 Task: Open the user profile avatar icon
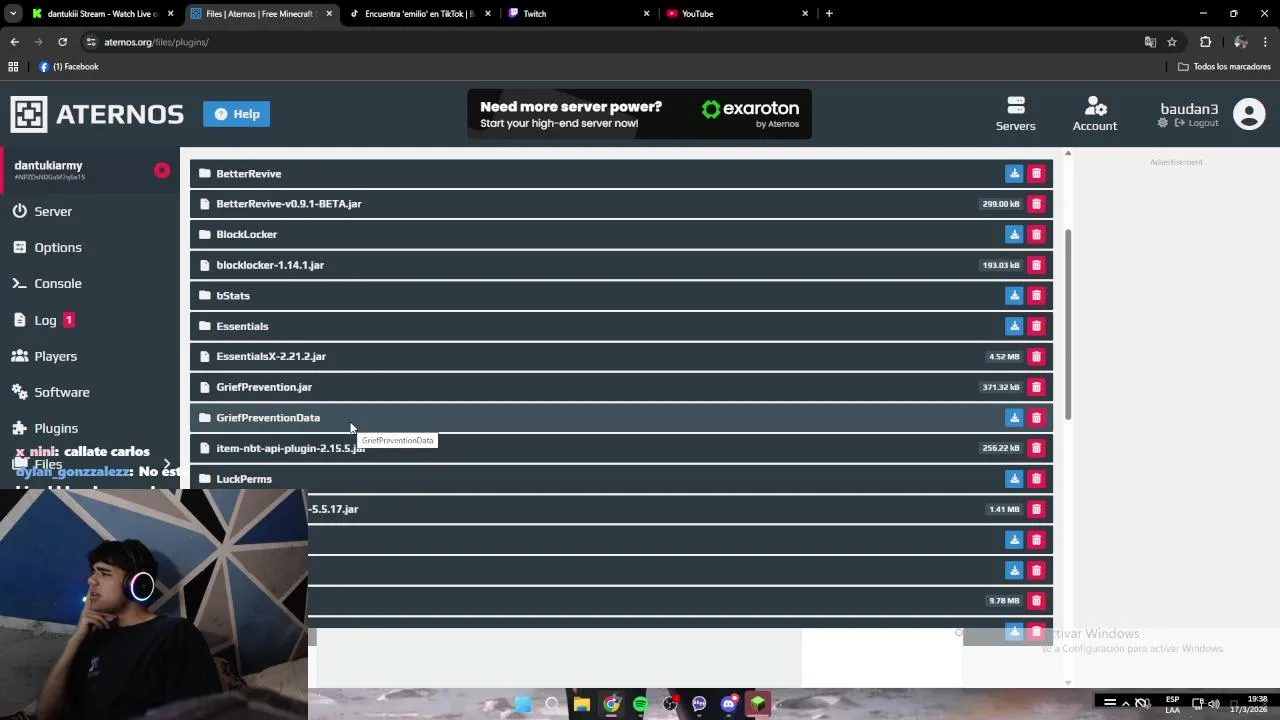click(x=1249, y=114)
